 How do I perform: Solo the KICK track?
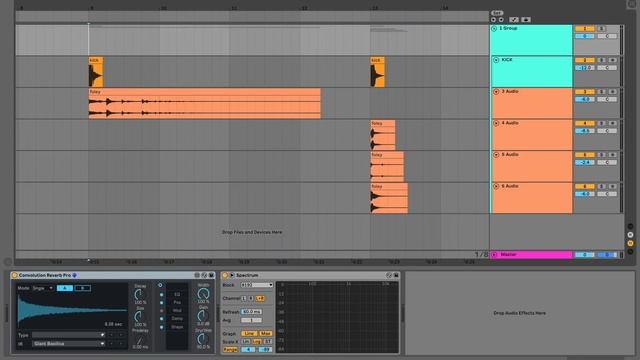point(602,60)
